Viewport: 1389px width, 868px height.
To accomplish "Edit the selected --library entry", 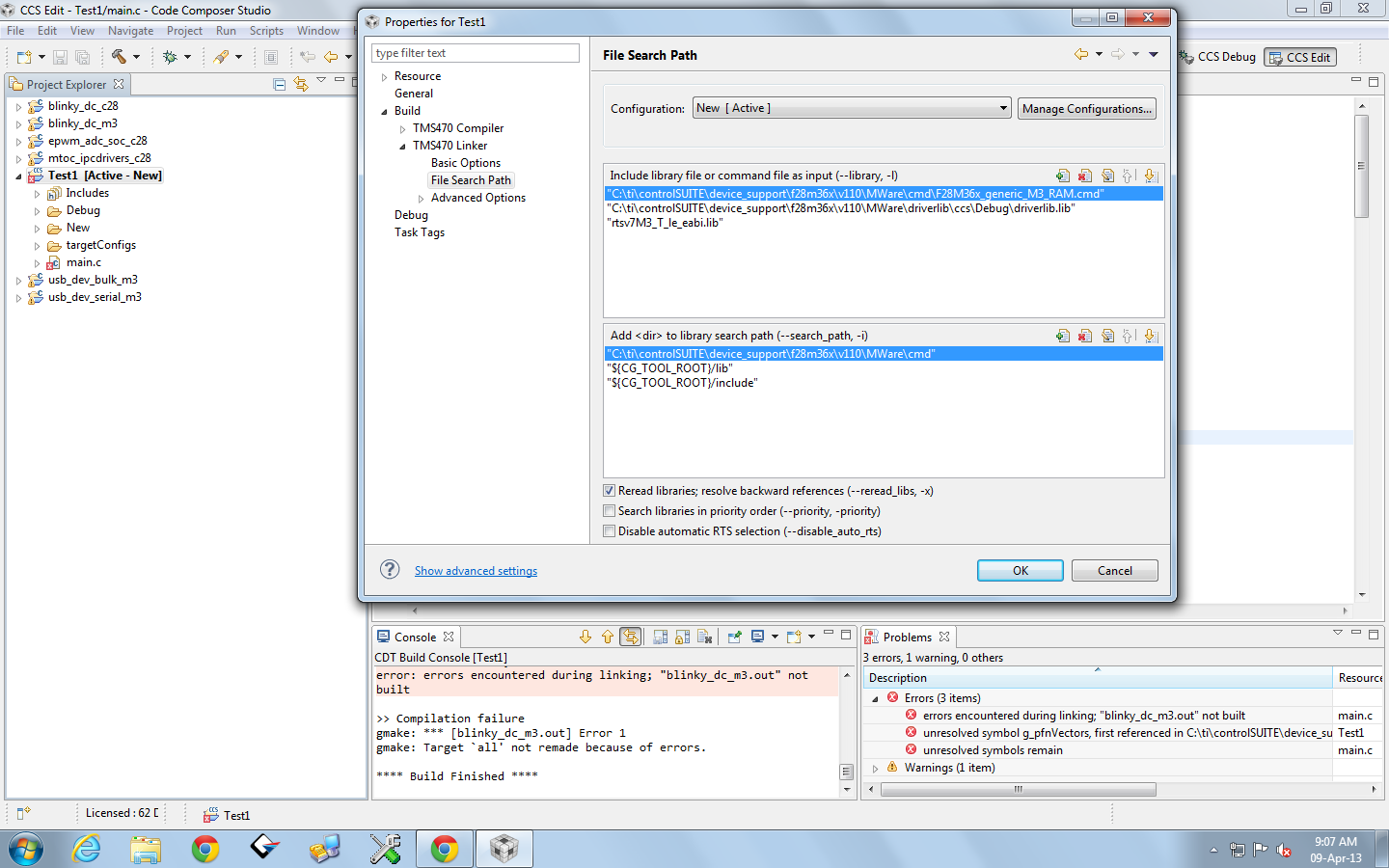I will [1107, 176].
